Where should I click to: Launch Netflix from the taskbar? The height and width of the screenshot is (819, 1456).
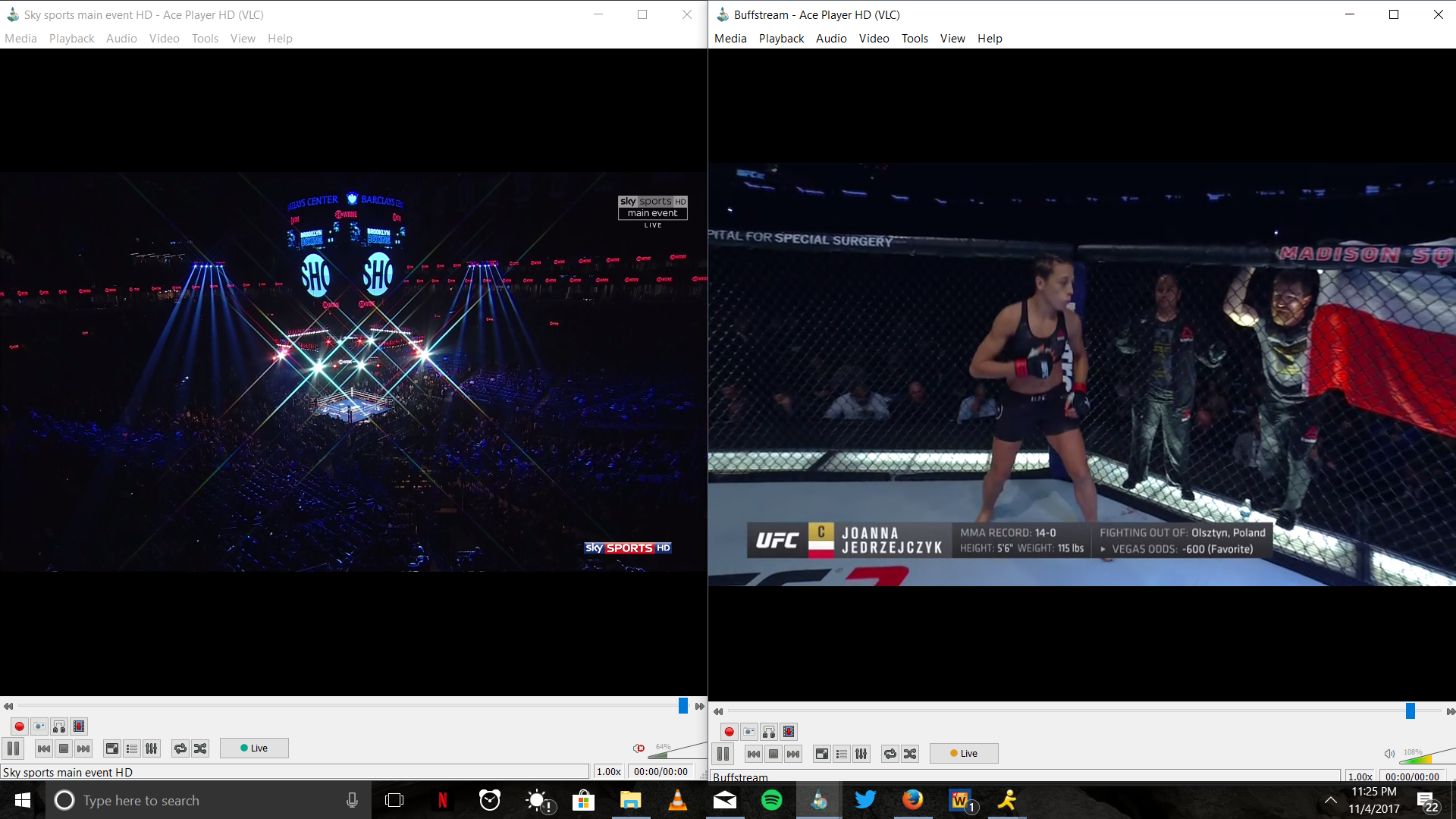pos(443,800)
